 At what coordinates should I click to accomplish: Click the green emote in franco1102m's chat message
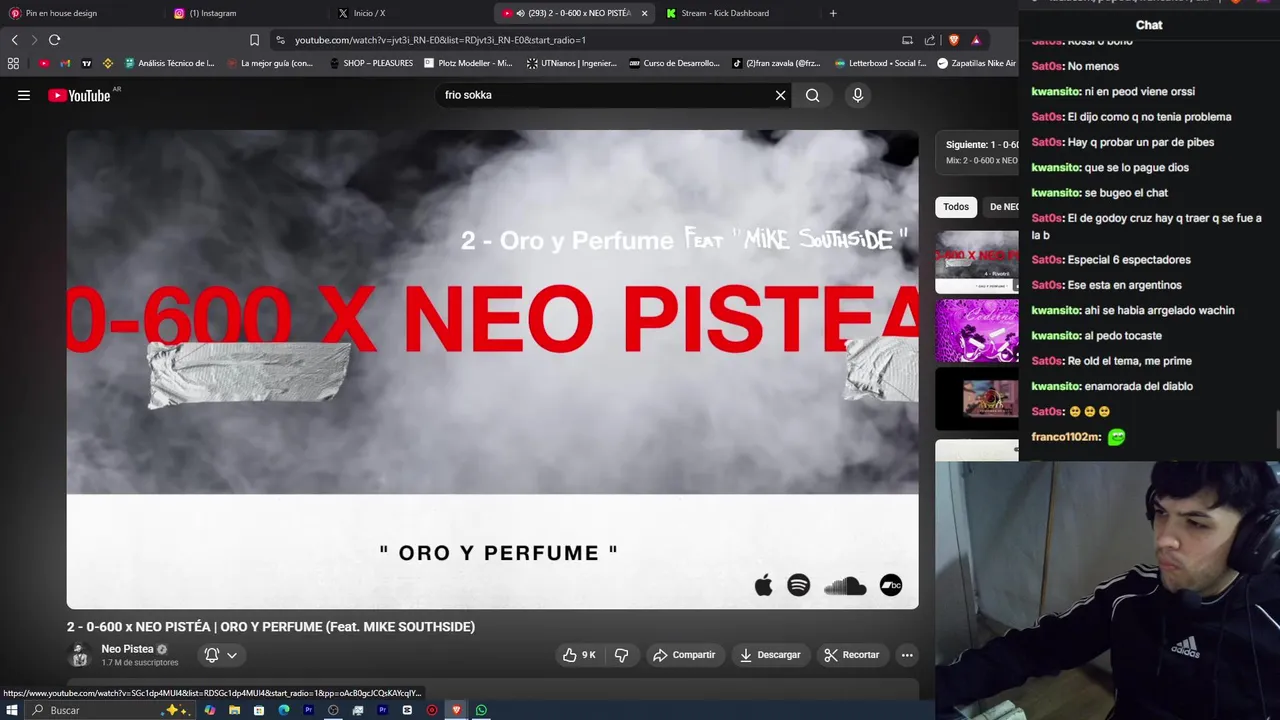pos(1116,437)
